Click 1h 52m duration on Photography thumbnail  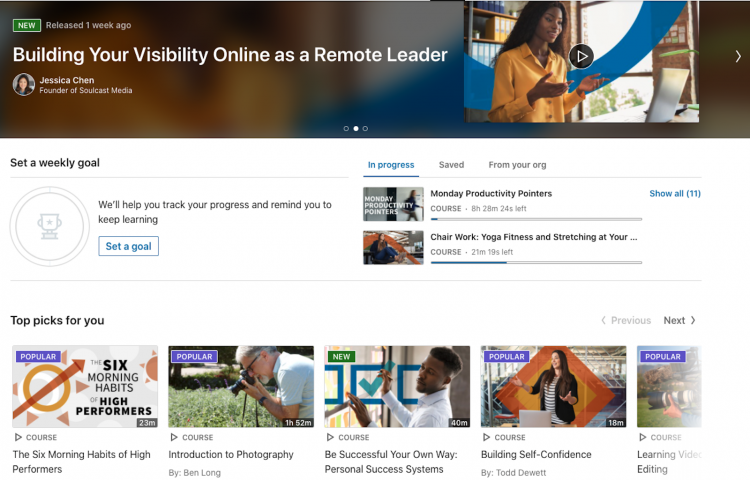298,423
